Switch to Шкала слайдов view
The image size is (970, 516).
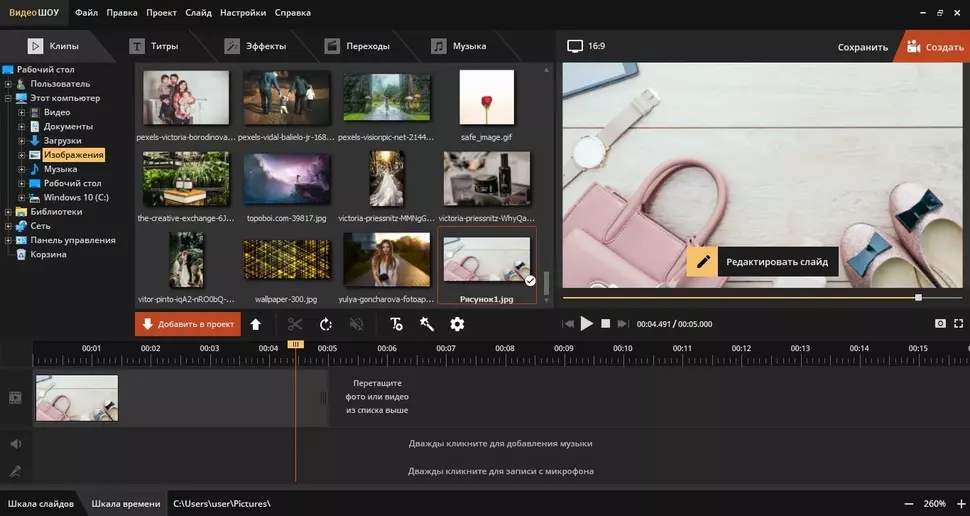[x=41, y=504]
